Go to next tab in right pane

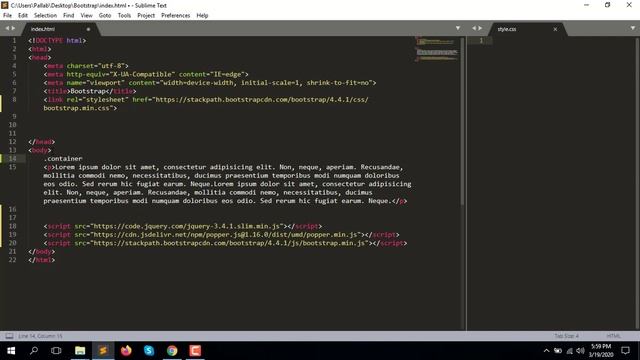480,28
